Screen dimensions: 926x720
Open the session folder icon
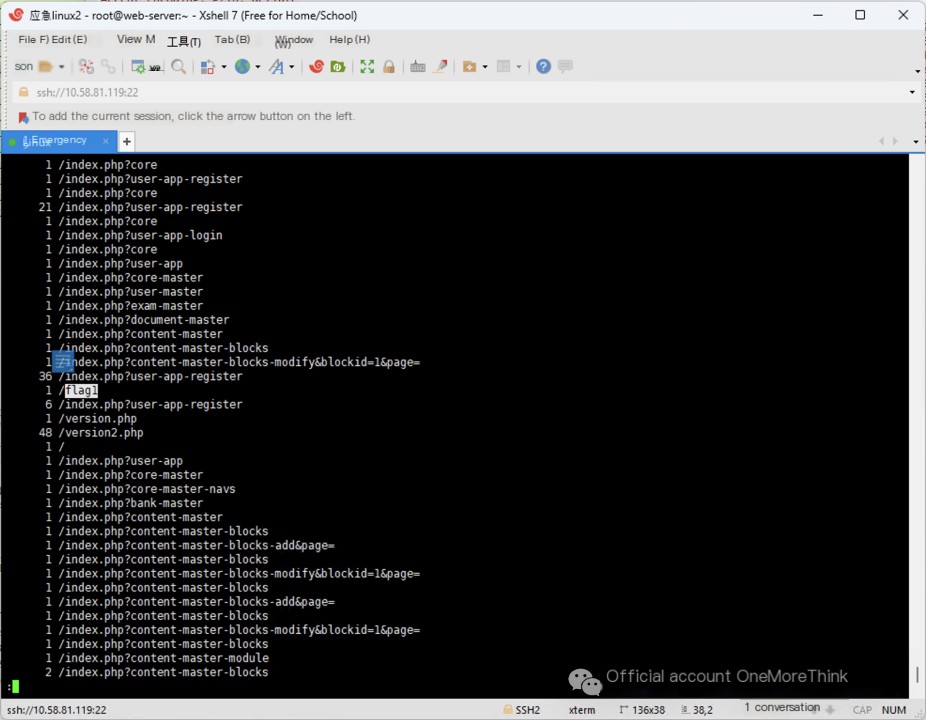click(x=45, y=67)
